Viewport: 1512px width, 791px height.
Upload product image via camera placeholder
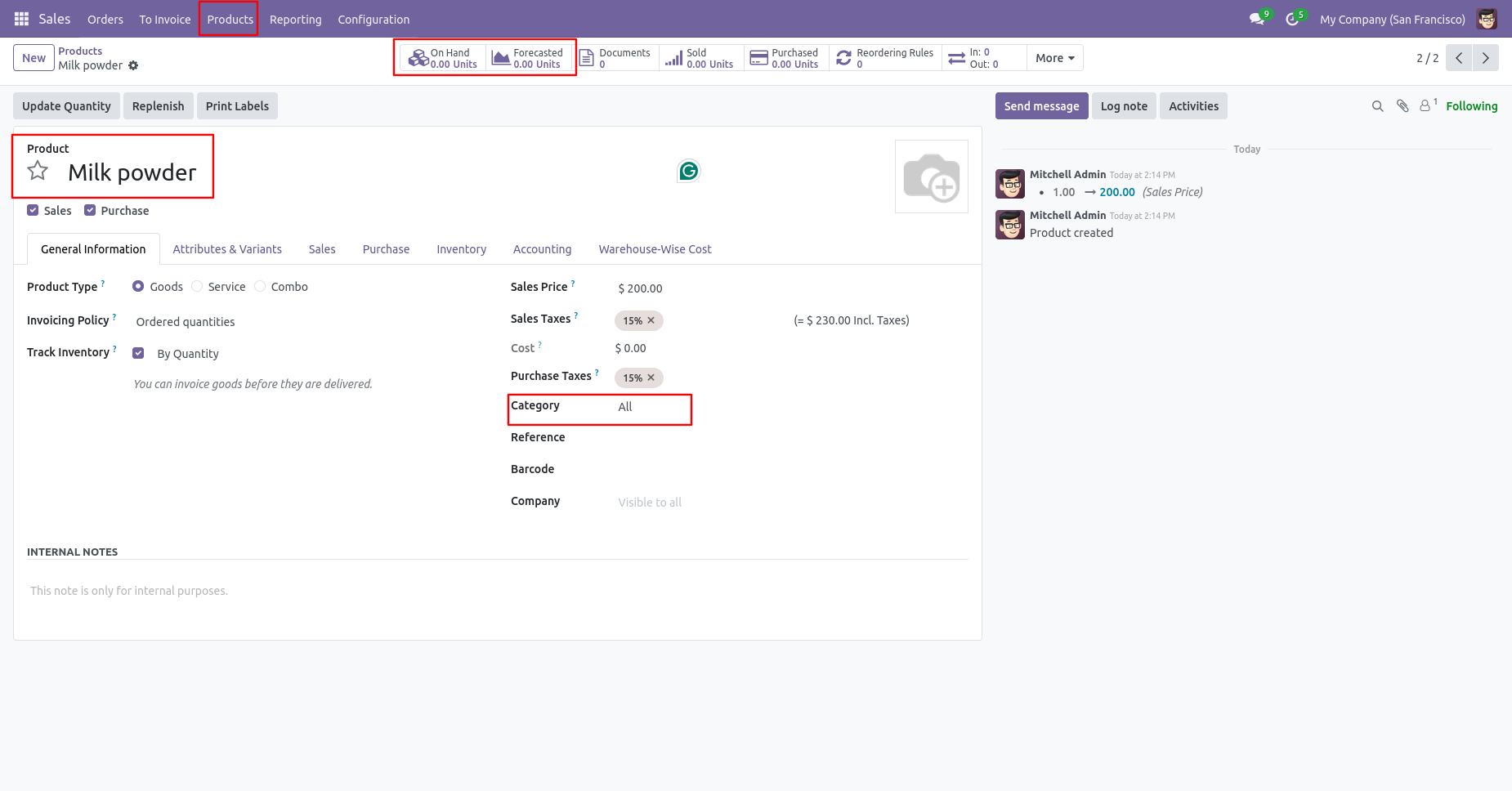[932, 177]
